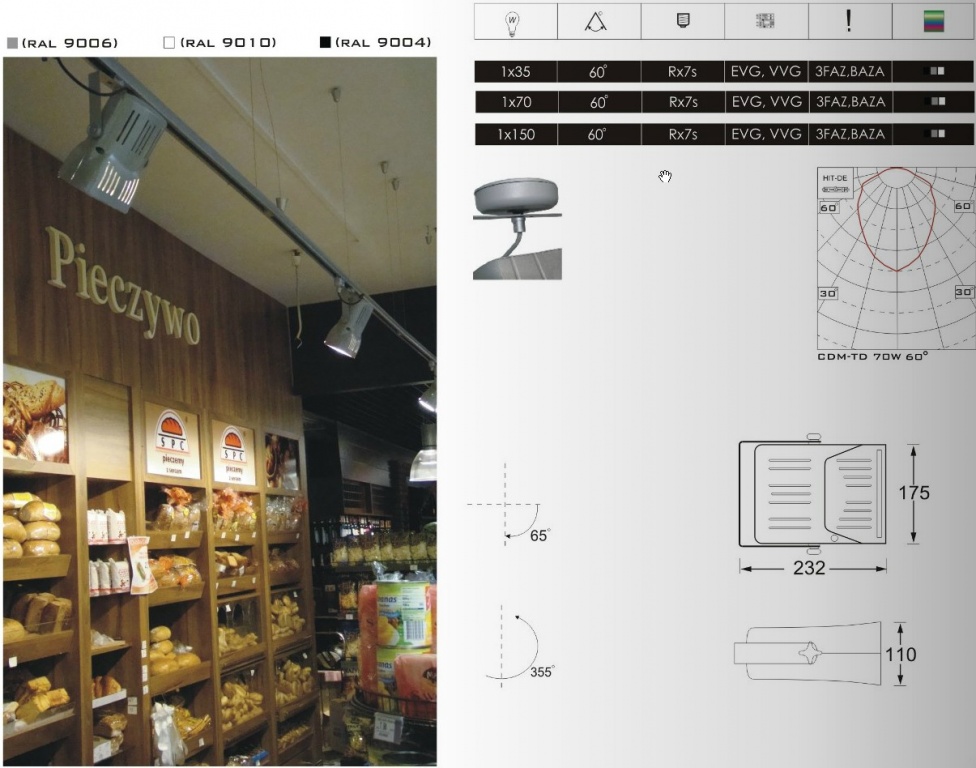976x768 pixels.
Task: Click the "(RAL 9004)" label
Action: point(383,42)
